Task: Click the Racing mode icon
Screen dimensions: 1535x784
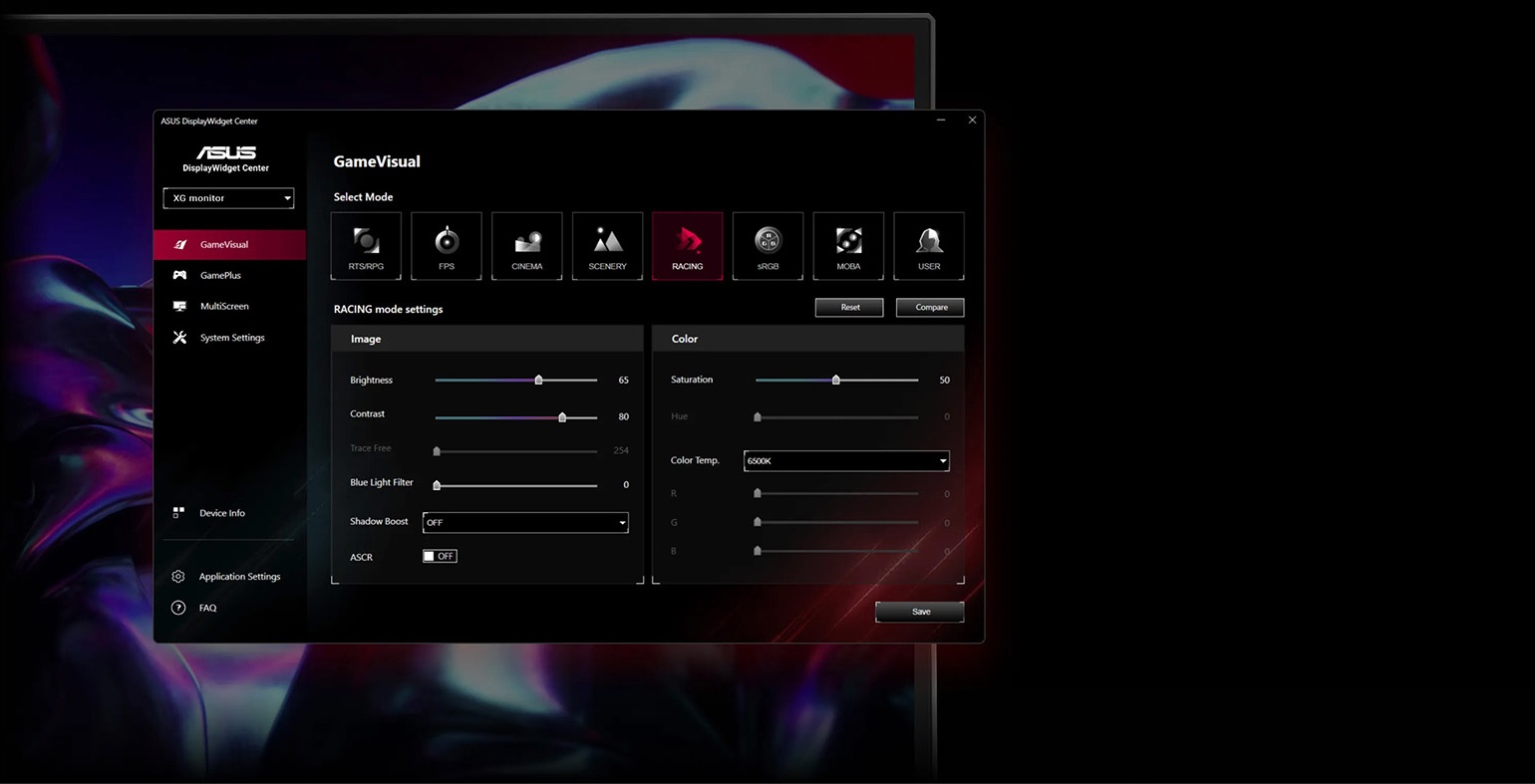Action: (687, 245)
